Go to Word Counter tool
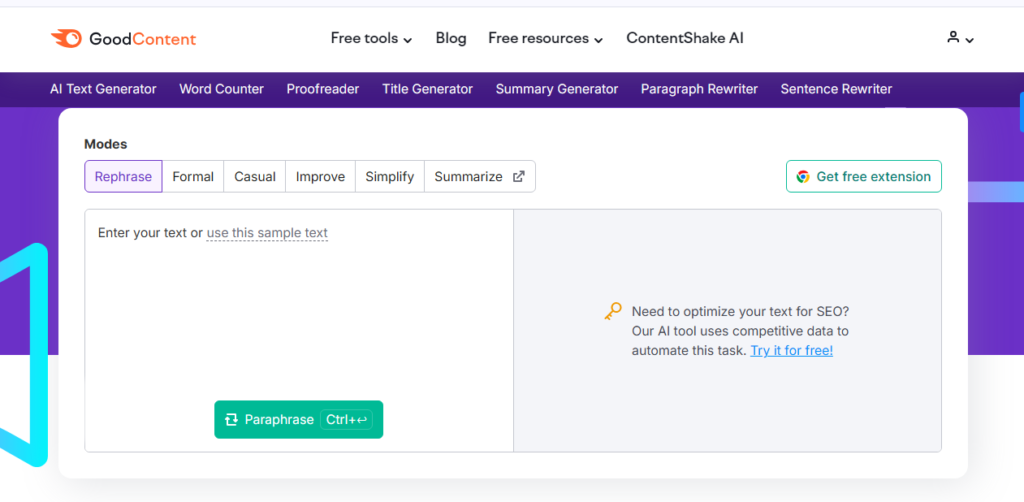Screen dimensions: 1024x502 221,89
